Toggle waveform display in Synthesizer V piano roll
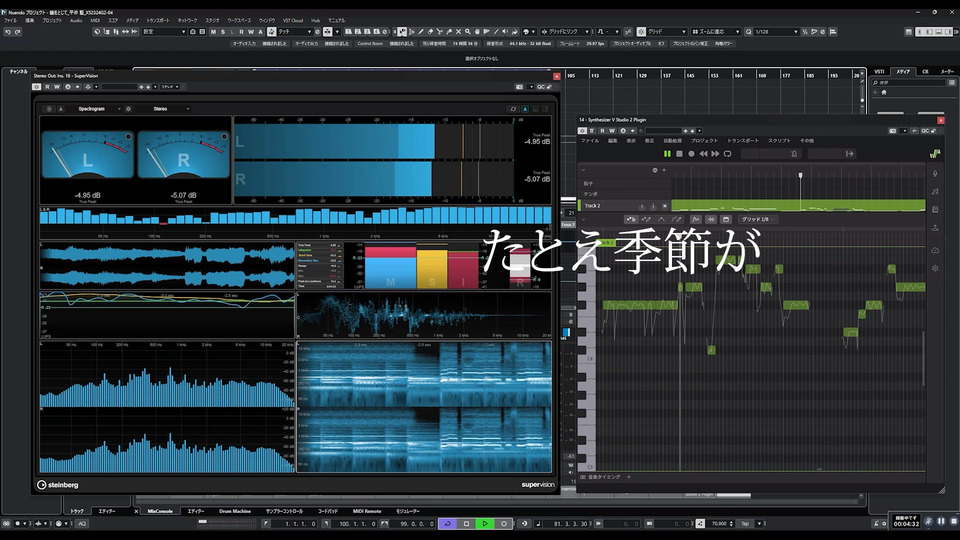 (711, 219)
